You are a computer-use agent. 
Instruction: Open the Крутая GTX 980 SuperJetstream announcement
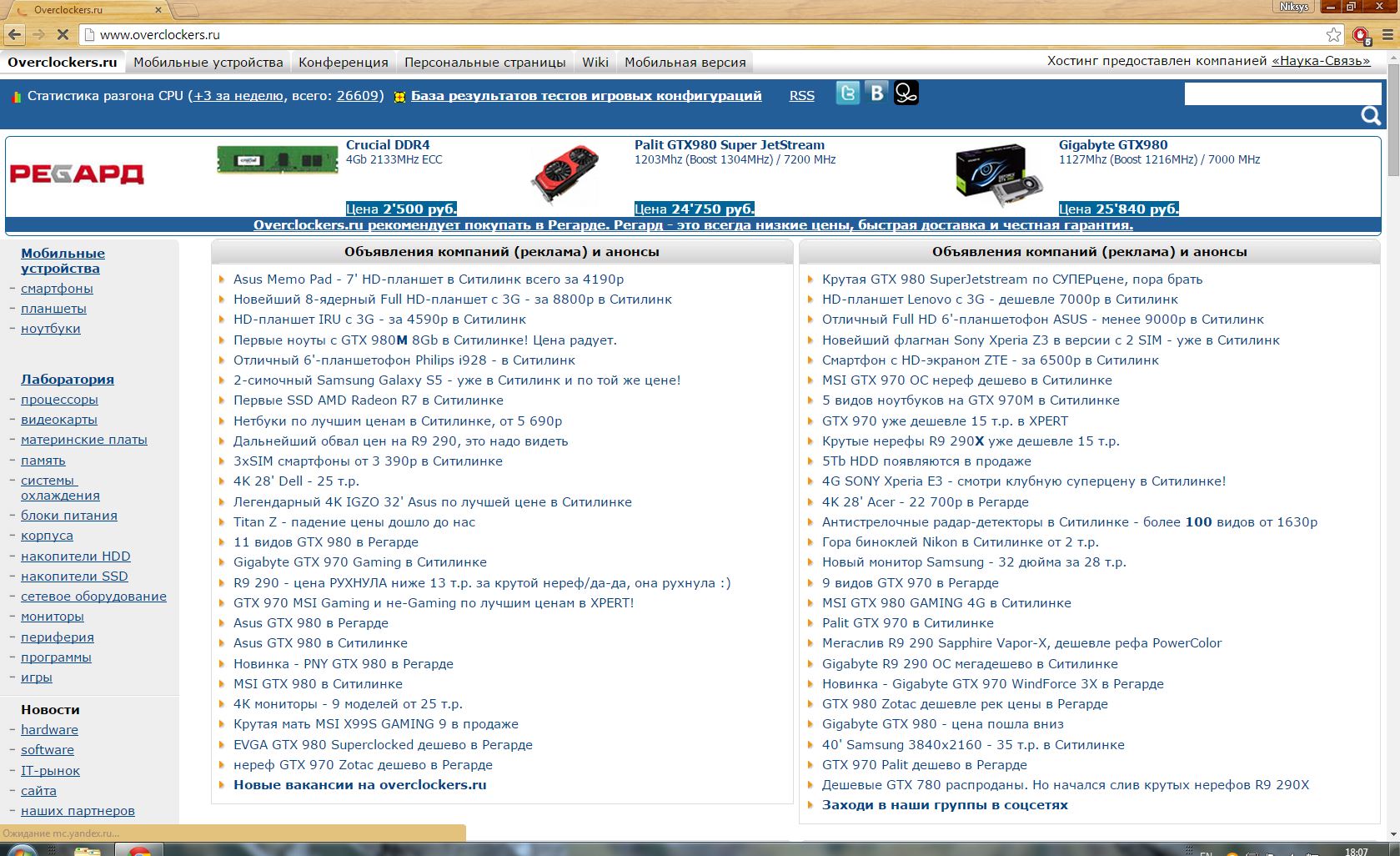click(x=1012, y=279)
